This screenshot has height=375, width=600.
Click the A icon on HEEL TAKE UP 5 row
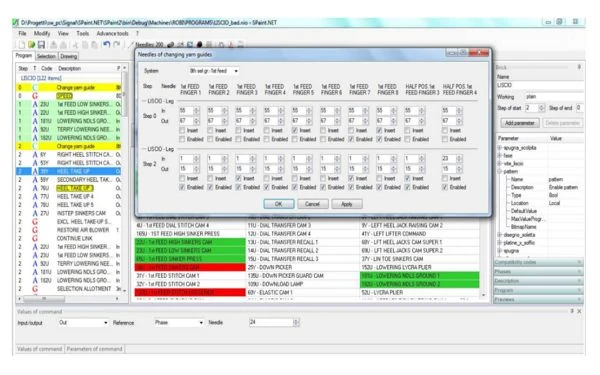[x=35, y=205]
